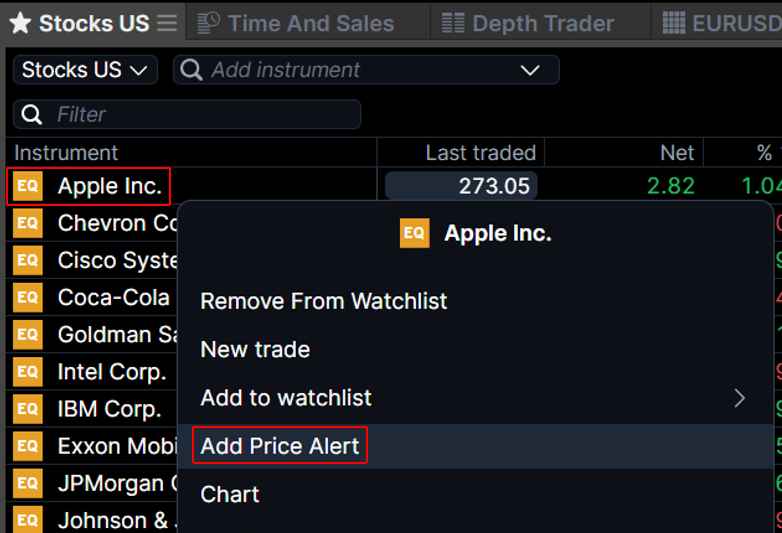The image size is (782, 533).
Task: Switch to the Depth Trader tab
Action: point(528,23)
